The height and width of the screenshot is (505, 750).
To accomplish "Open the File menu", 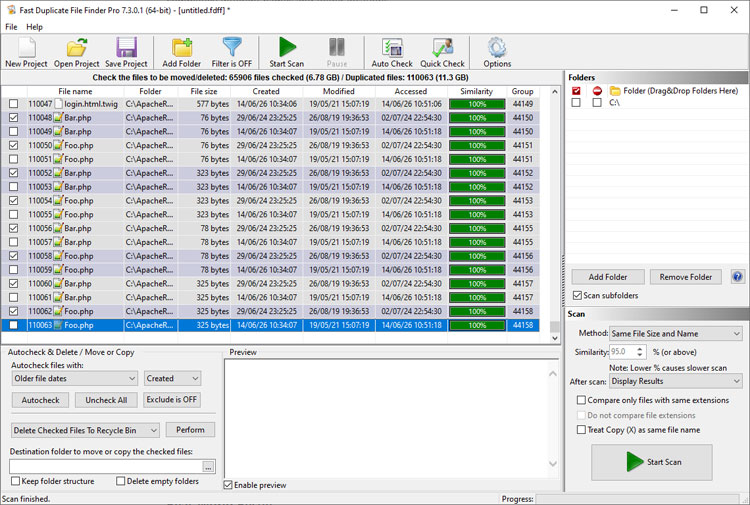I will [11, 27].
